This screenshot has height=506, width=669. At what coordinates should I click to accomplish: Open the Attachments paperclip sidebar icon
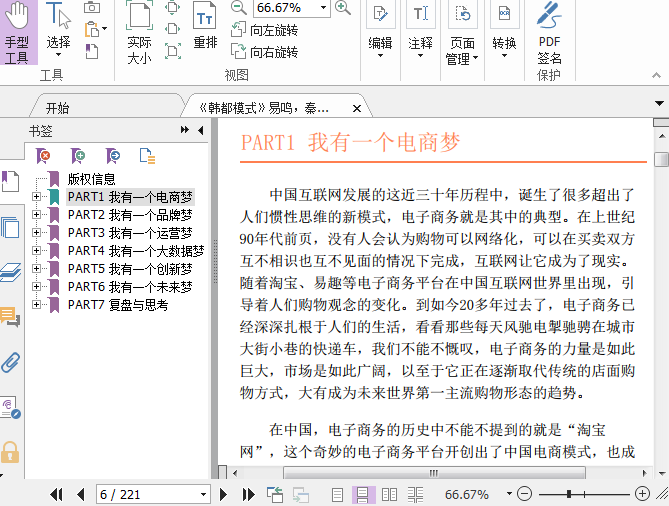click(11, 363)
